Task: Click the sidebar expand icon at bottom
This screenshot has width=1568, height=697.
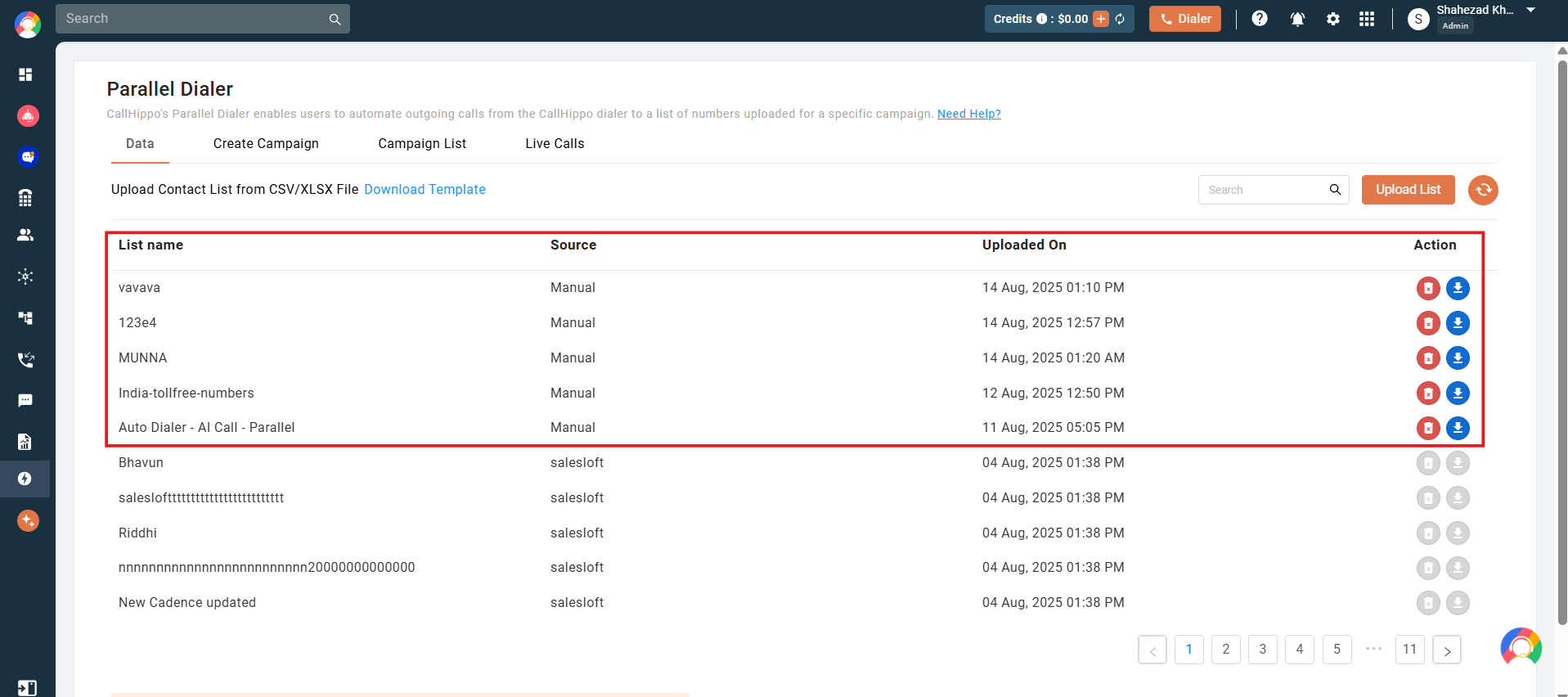Action: pos(27,688)
